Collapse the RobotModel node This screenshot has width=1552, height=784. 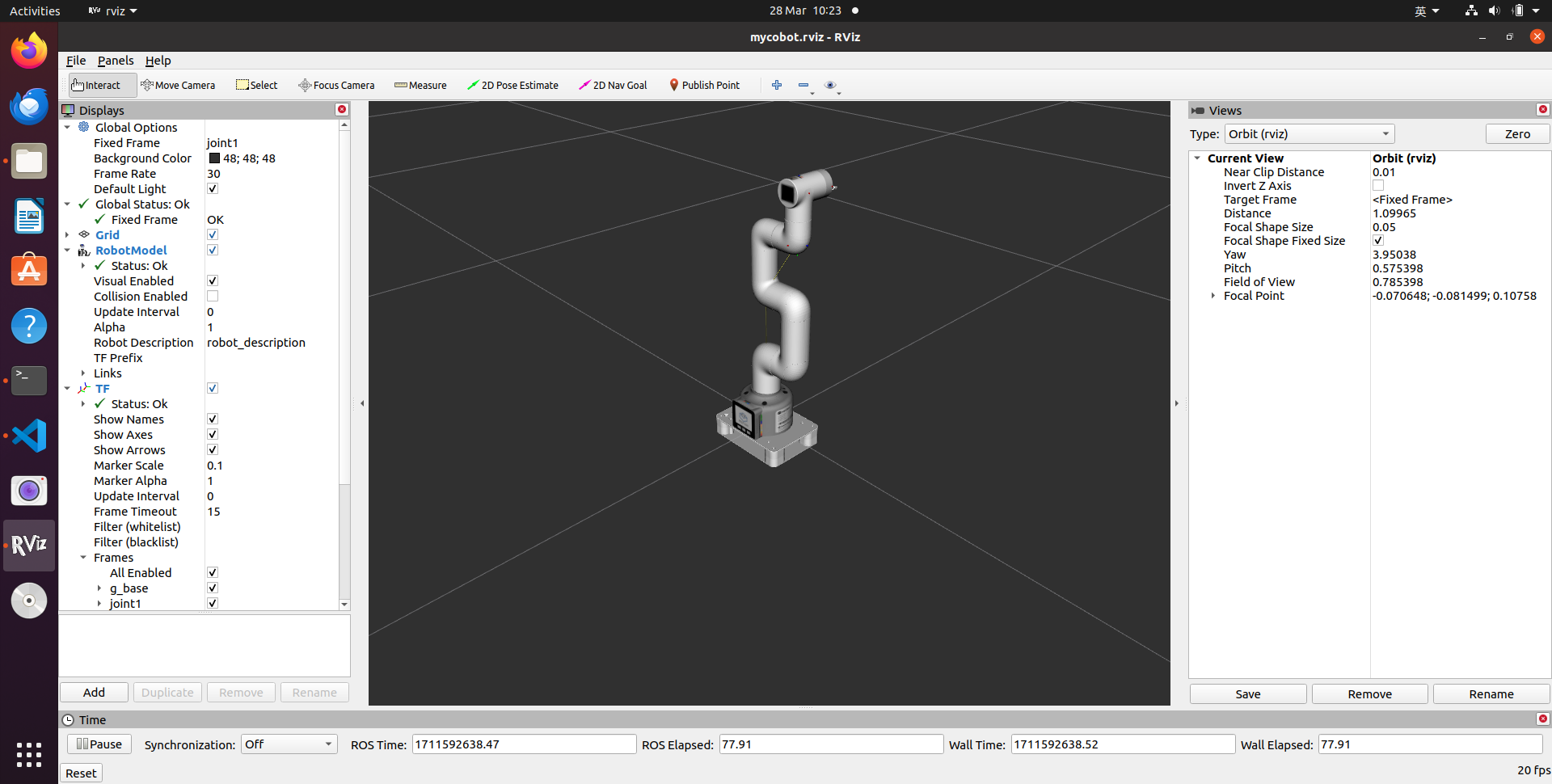pos(67,250)
